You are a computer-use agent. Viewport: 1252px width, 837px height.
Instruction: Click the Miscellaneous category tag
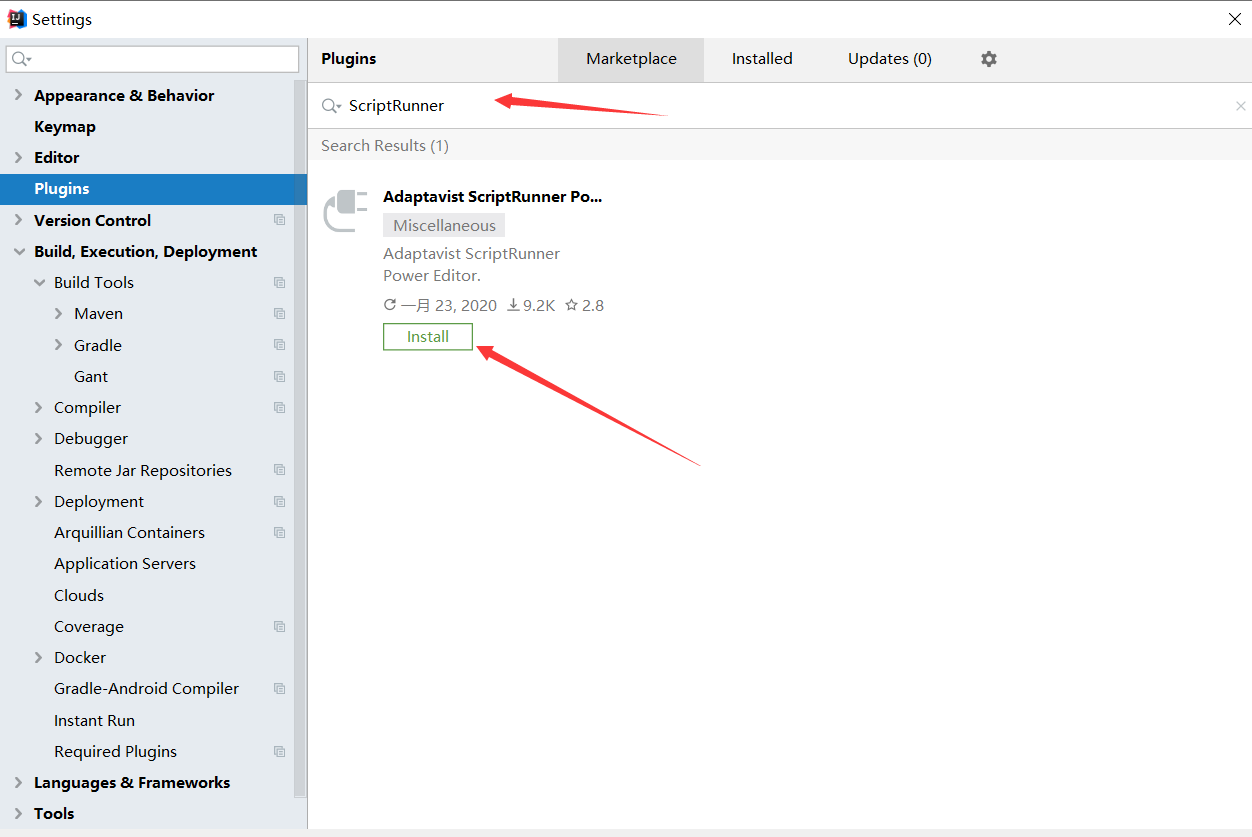pos(444,225)
